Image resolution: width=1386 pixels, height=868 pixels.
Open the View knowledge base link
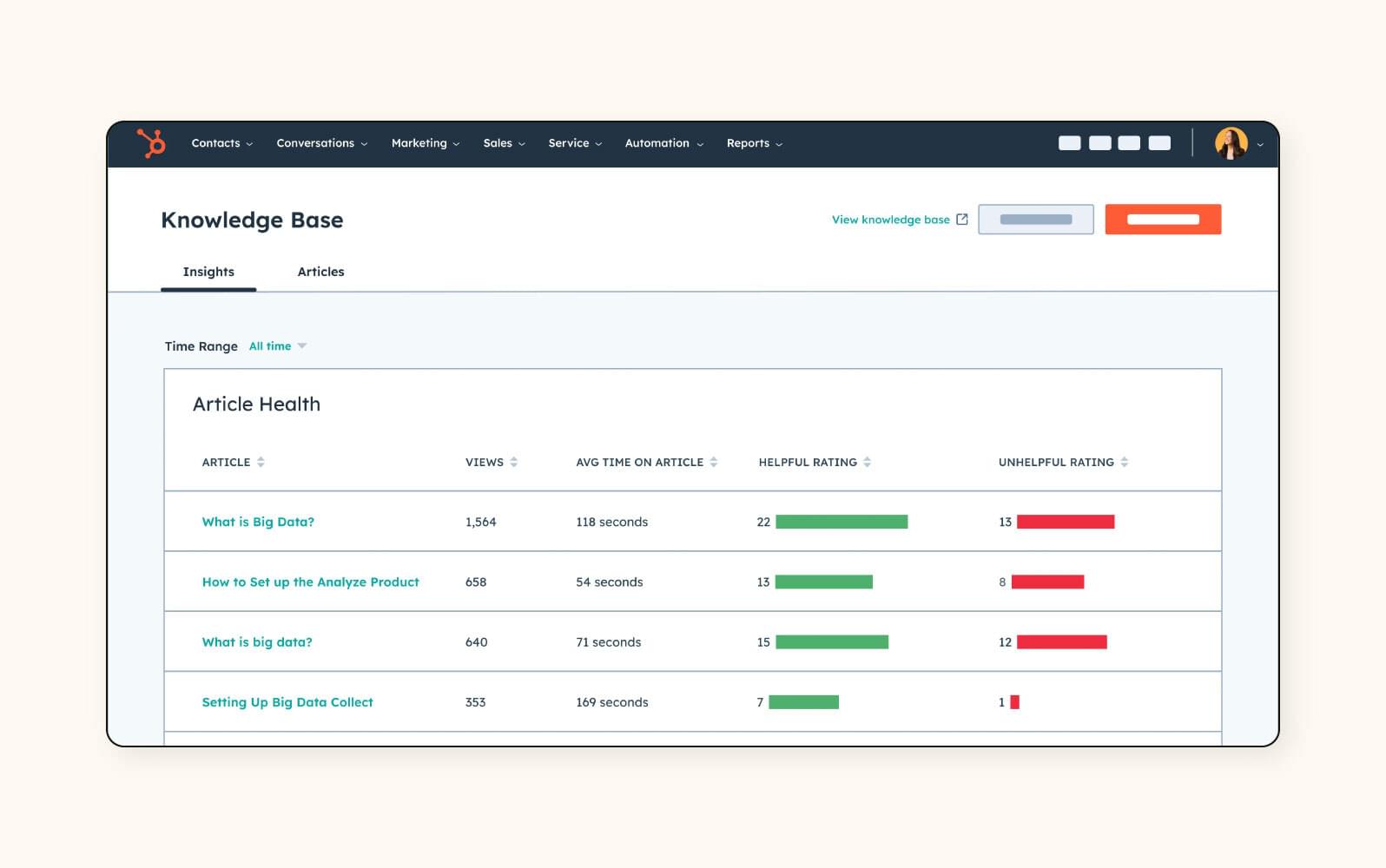tap(891, 220)
